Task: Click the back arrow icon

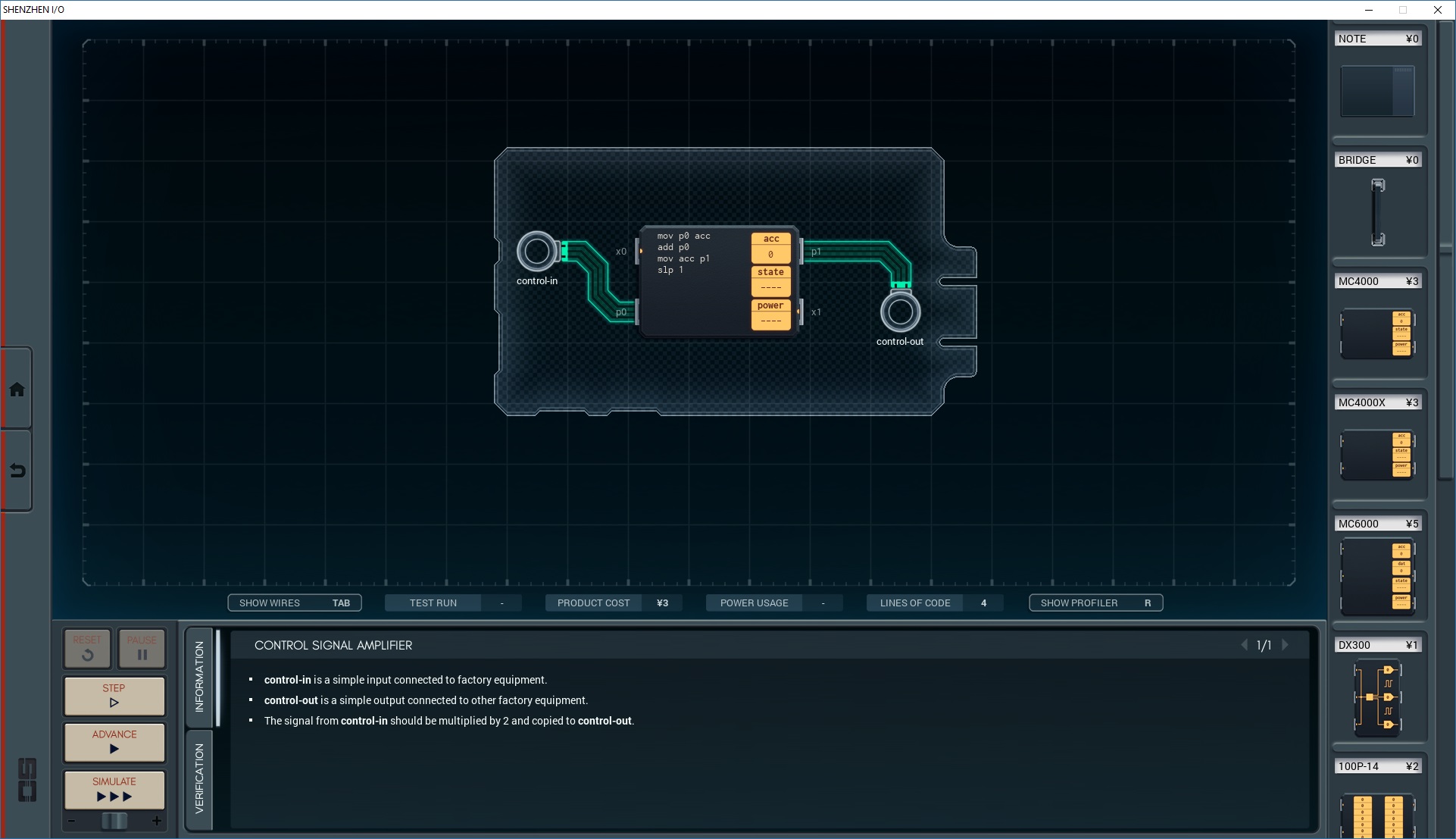Action: click(17, 471)
